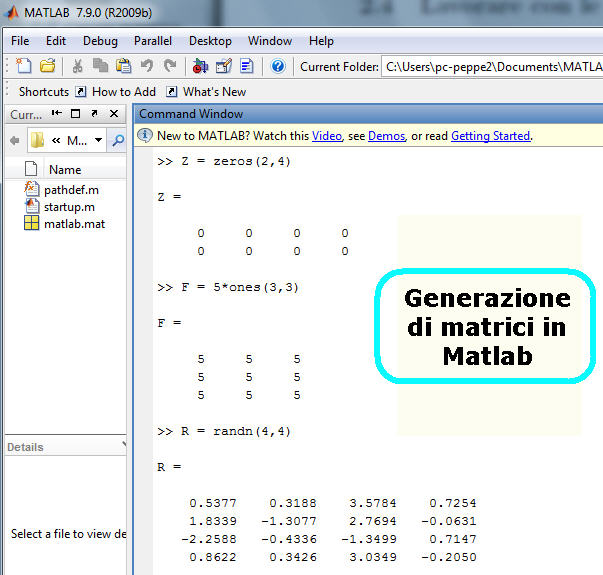Select the matlab.mat file name
This screenshot has height=575, width=603.
tap(74, 223)
